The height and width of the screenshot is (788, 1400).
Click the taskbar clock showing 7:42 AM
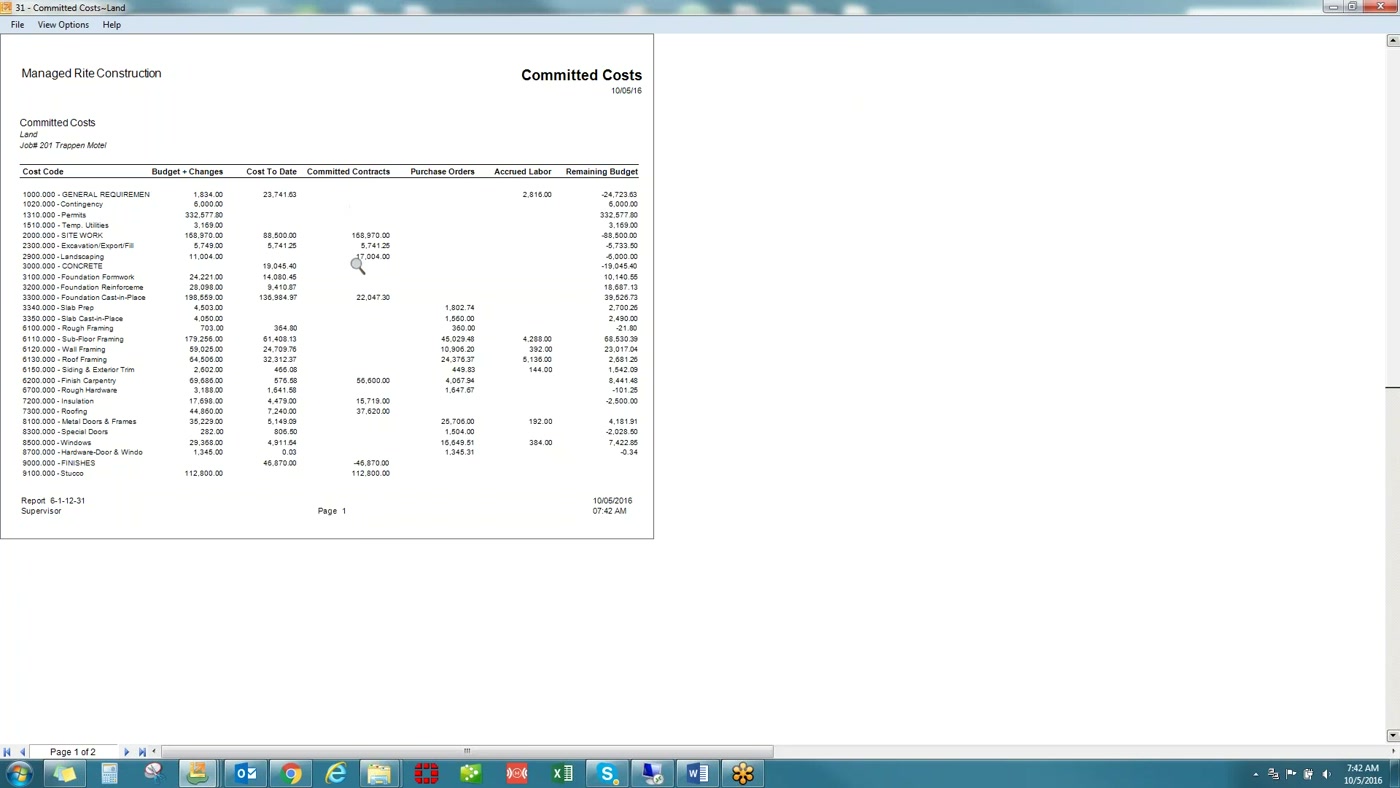pos(1363,774)
